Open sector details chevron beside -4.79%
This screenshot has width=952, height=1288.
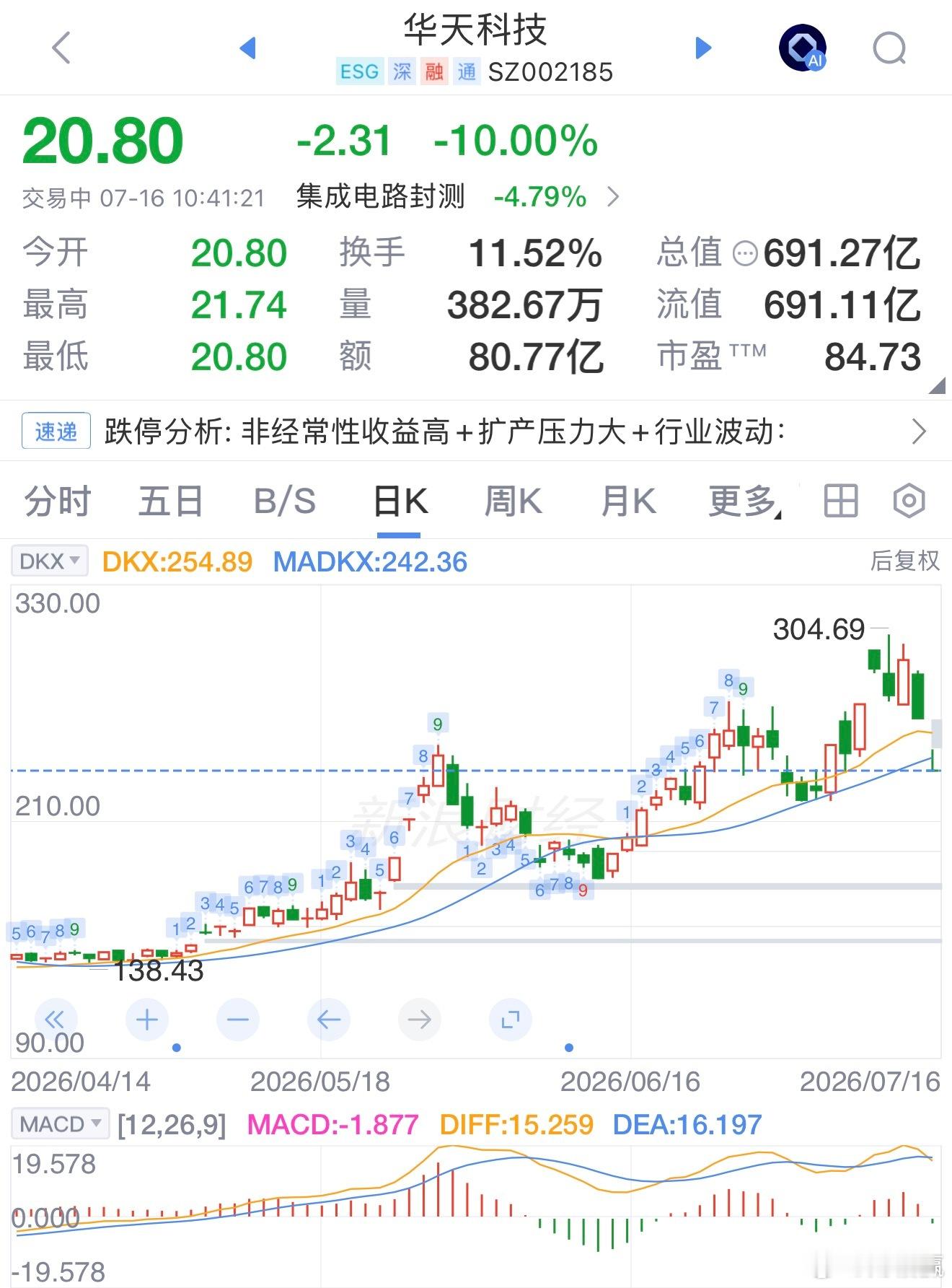click(x=613, y=196)
